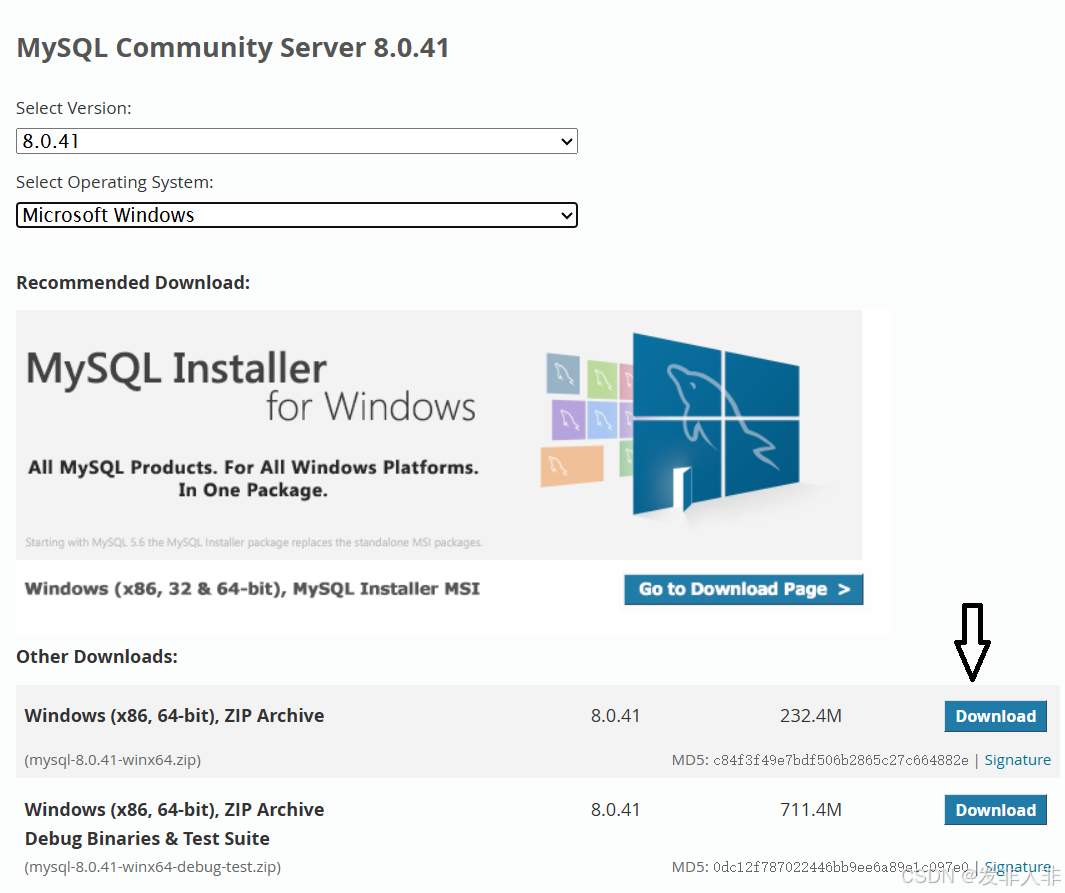Click filename (mysql-8.0.41-winx64-debug-test.zip)
1065x893 pixels.
[x=152, y=867]
